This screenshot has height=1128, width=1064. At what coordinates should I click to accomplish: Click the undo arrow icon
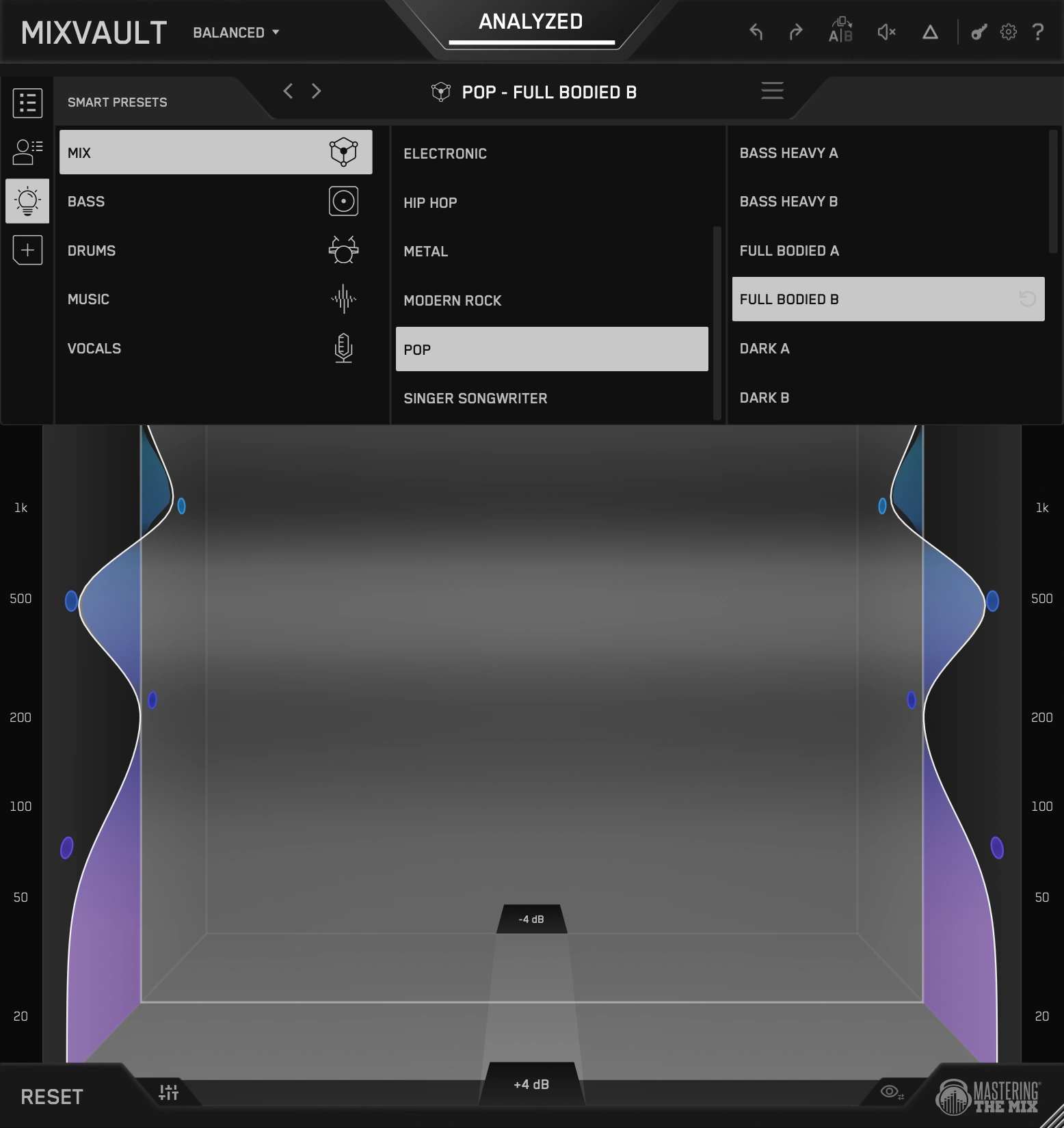click(x=756, y=32)
